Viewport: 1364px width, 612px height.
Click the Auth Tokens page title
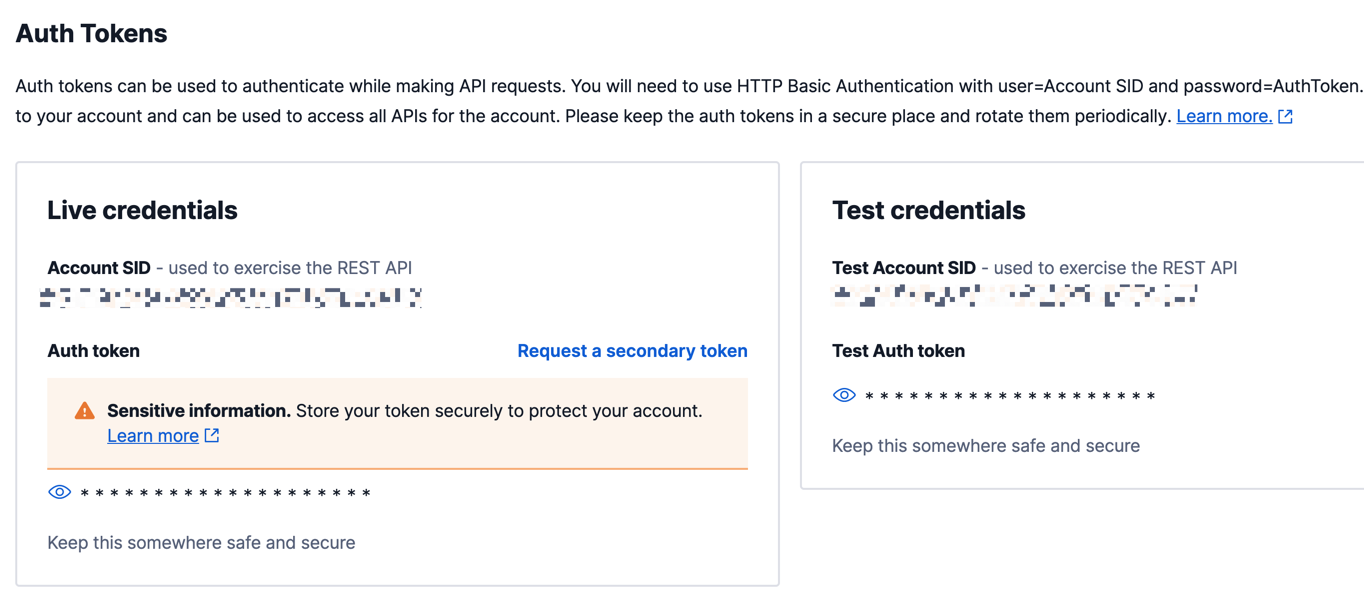pos(91,33)
